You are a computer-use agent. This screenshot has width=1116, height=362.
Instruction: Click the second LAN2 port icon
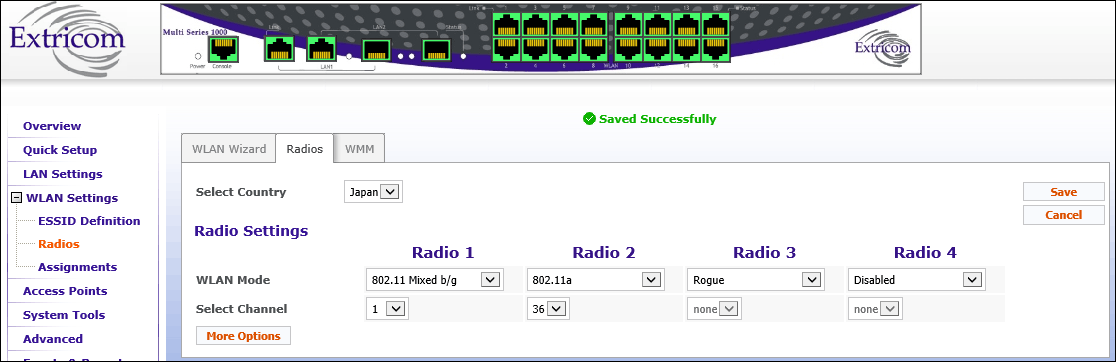click(x=436, y=50)
